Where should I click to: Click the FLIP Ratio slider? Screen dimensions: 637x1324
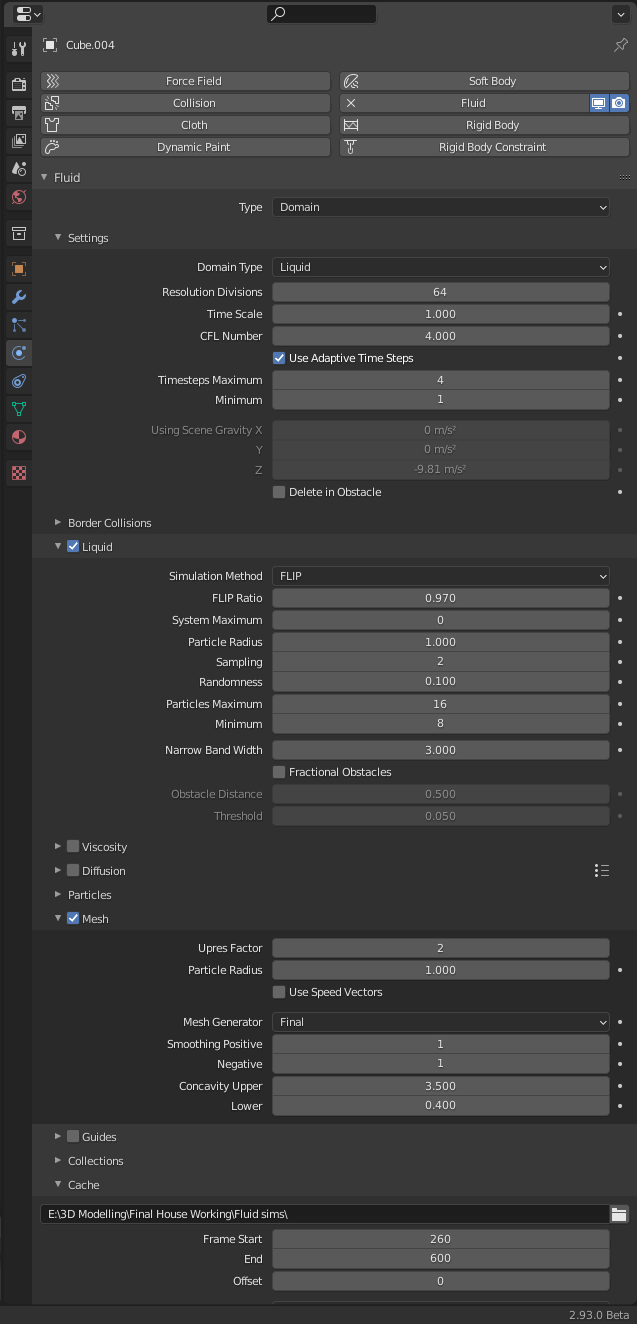click(440, 598)
